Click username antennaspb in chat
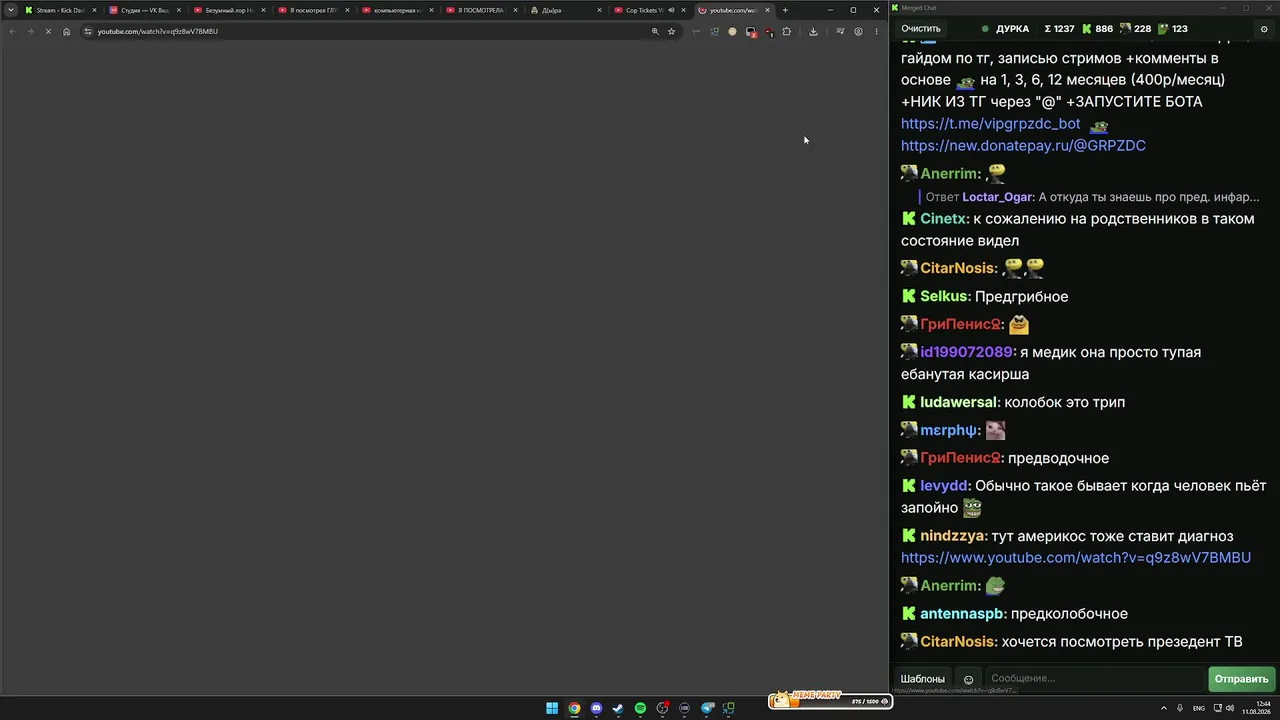Screen dimensions: 1280x720 [x=962, y=614]
